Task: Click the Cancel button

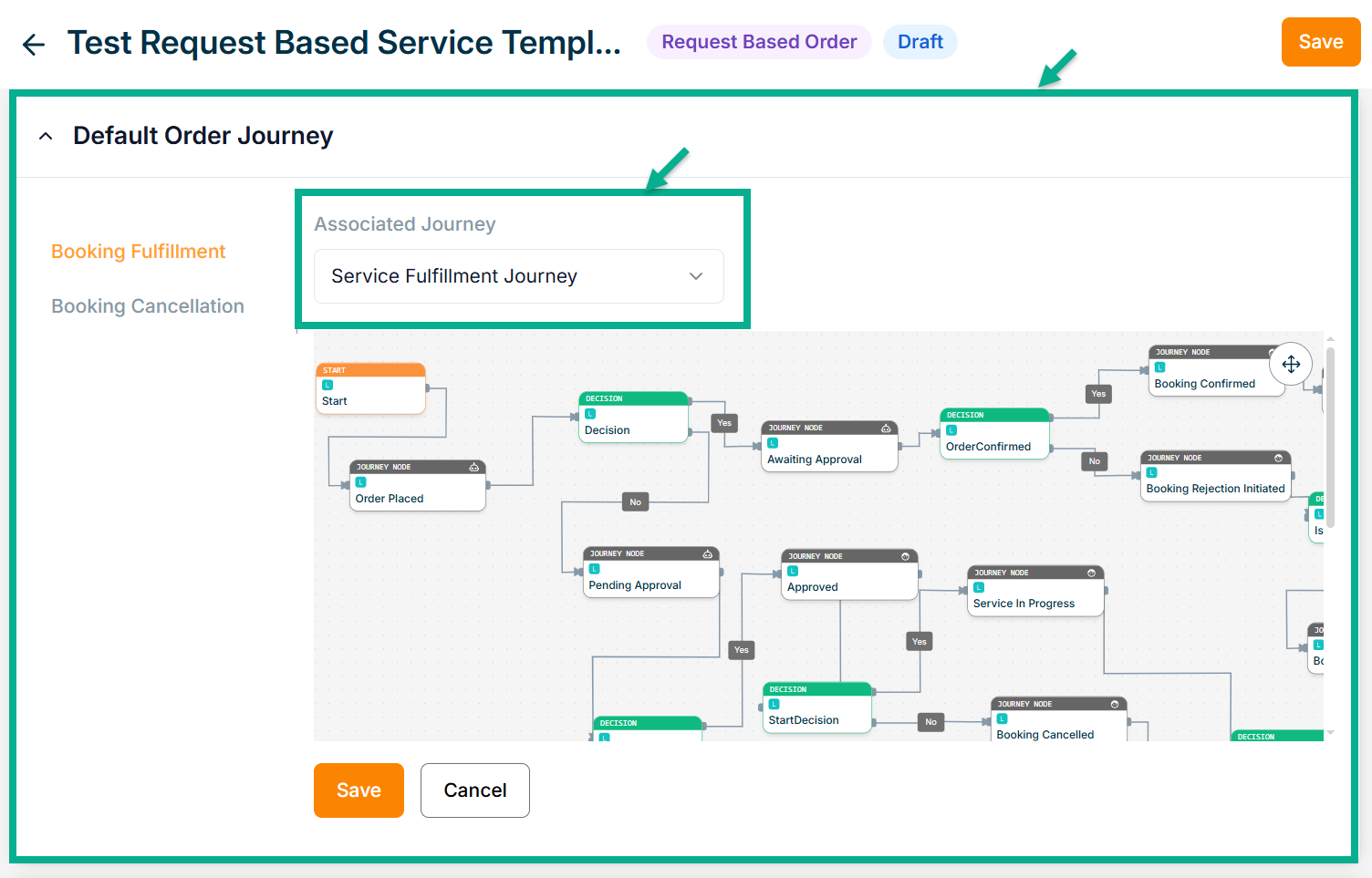Action: point(474,790)
